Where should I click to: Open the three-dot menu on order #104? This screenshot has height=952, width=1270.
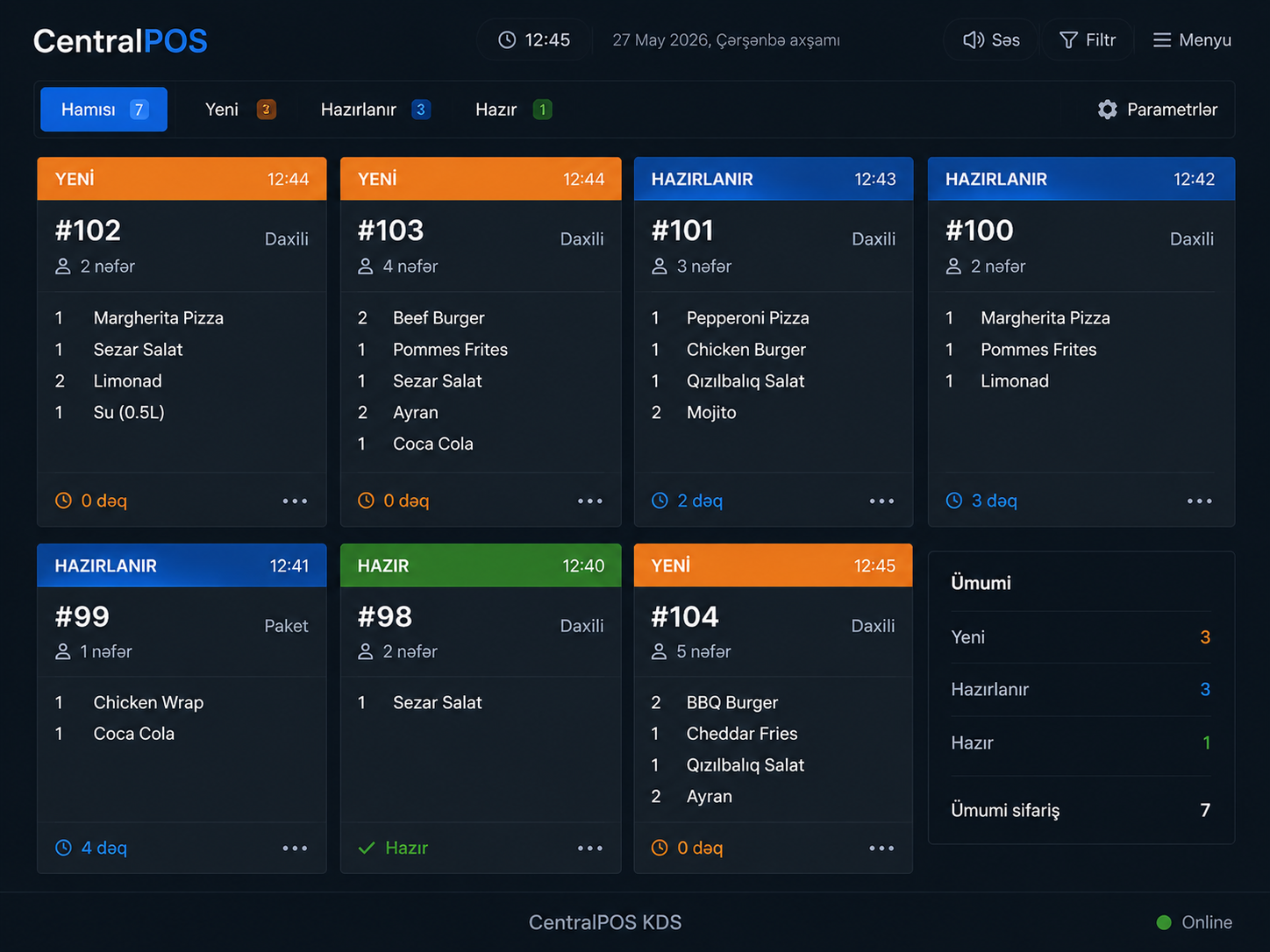881,849
